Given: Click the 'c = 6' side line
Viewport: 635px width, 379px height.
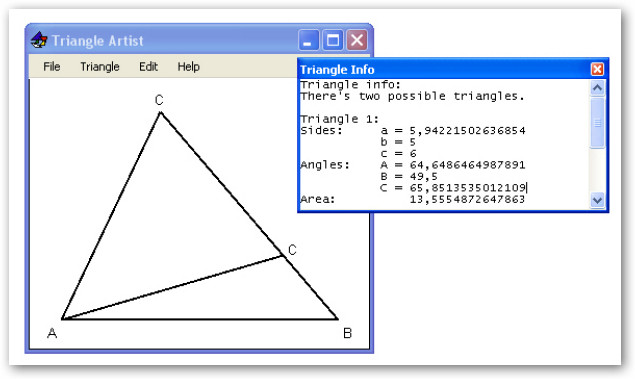Looking at the screenshot, I should pyautogui.click(x=398, y=153).
